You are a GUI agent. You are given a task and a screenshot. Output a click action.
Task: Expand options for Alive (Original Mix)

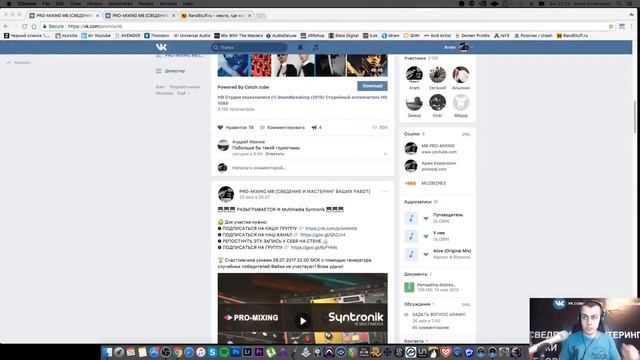coord(426,254)
